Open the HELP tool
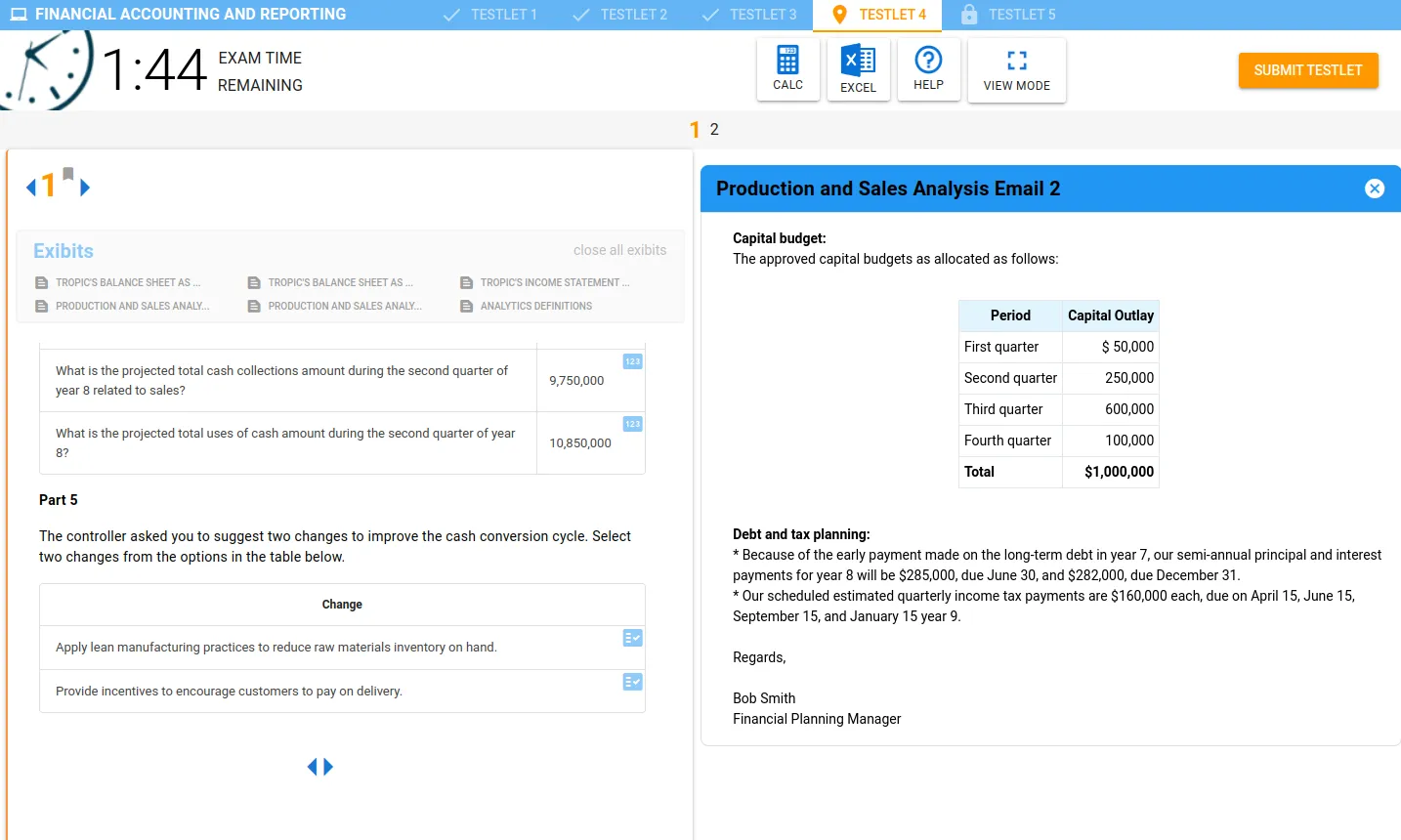The image size is (1401, 840). [928, 69]
